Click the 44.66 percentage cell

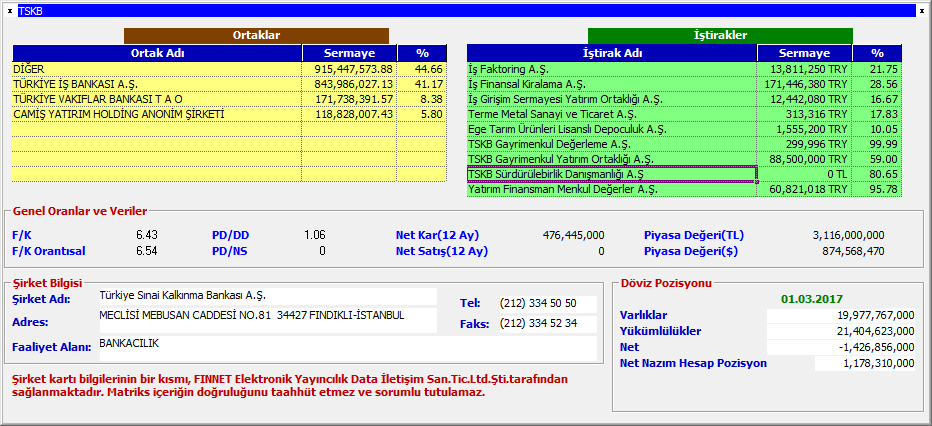tap(422, 69)
